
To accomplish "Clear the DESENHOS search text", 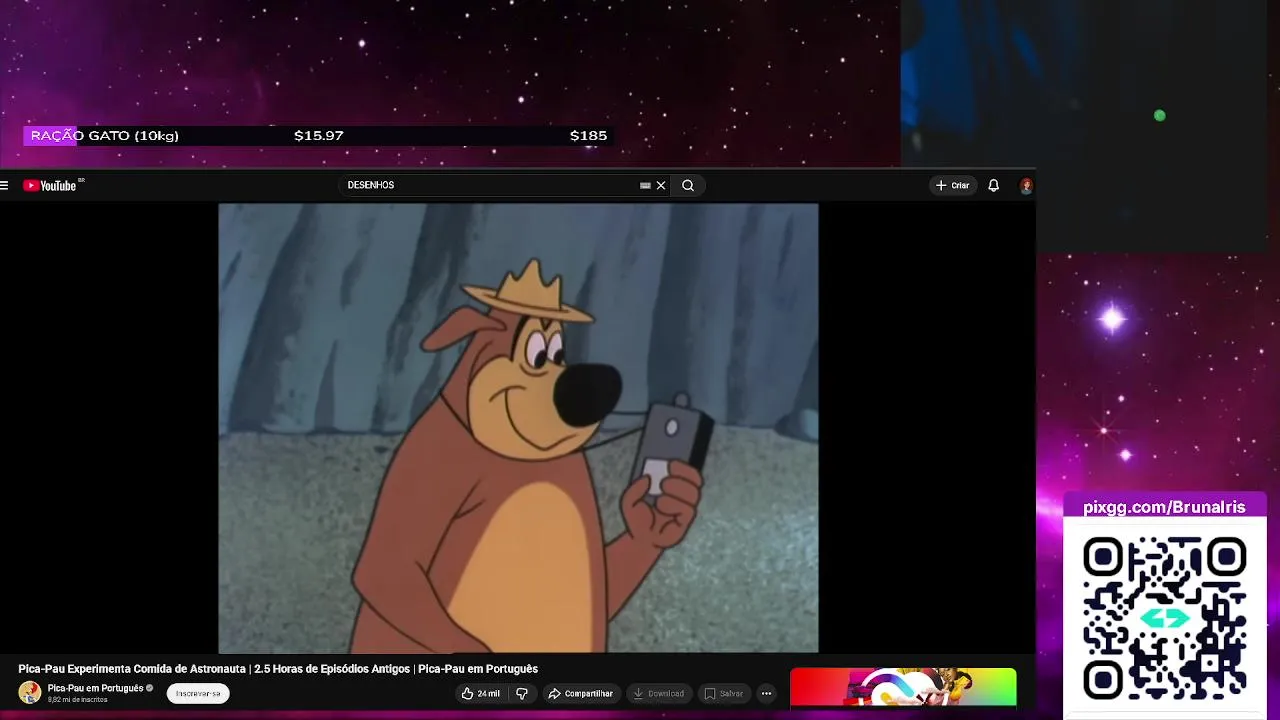I will tap(661, 185).
